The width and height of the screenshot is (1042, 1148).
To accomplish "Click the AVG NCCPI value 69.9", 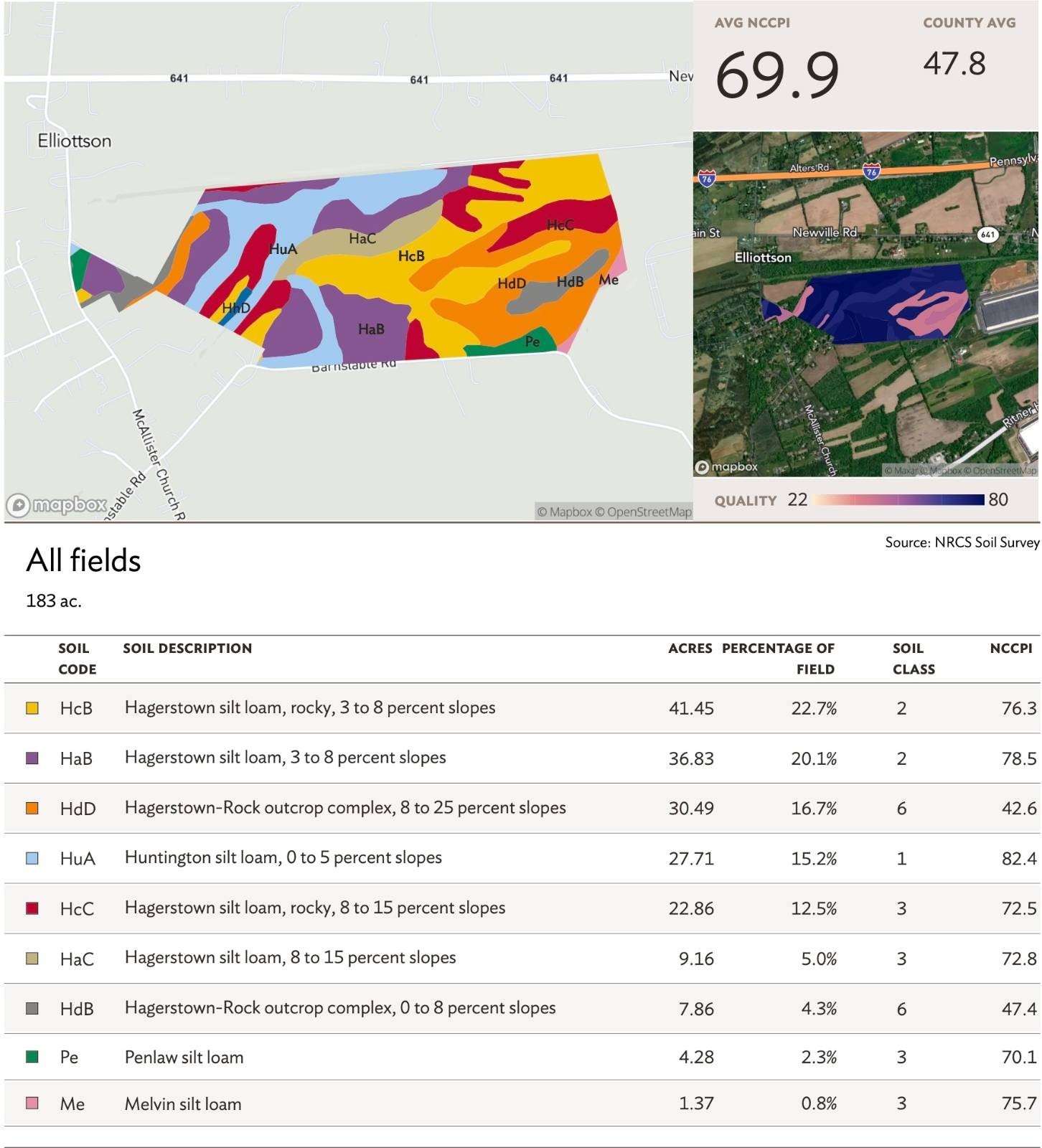I will point(777,75).
